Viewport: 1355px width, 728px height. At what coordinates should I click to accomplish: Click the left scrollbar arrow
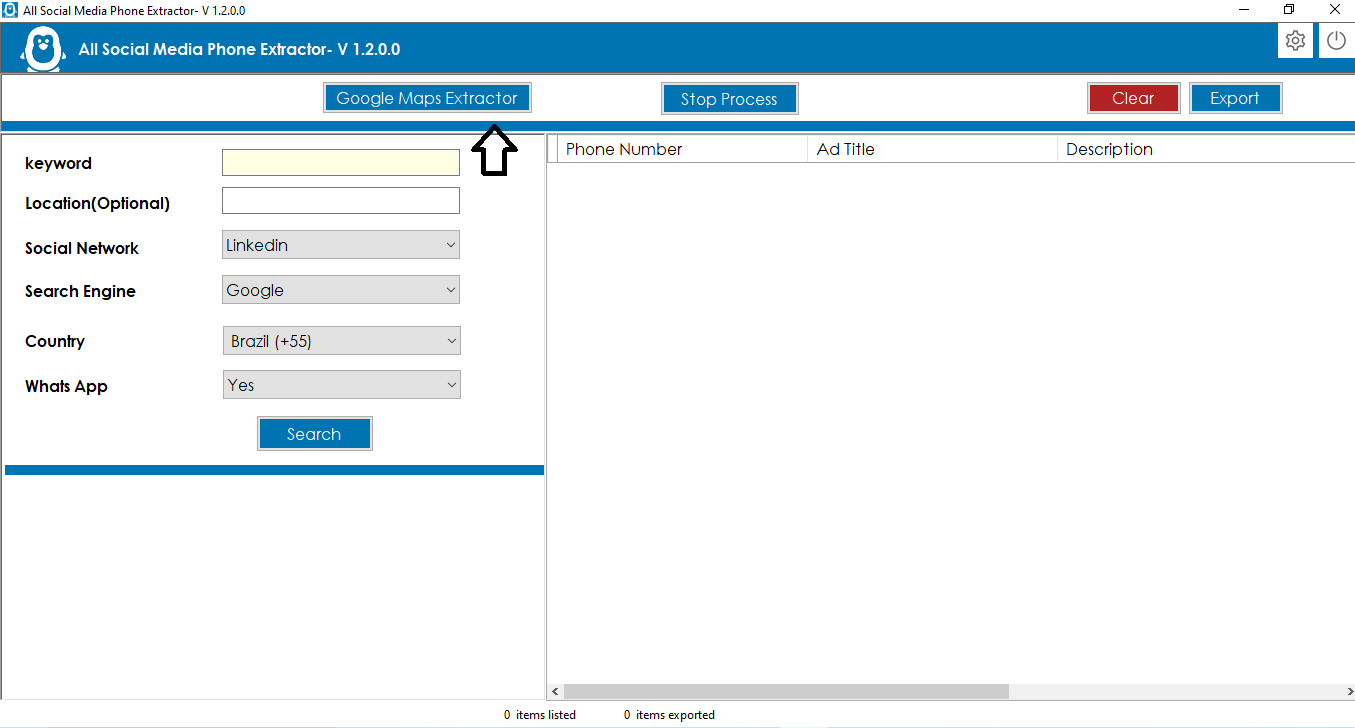556,691
